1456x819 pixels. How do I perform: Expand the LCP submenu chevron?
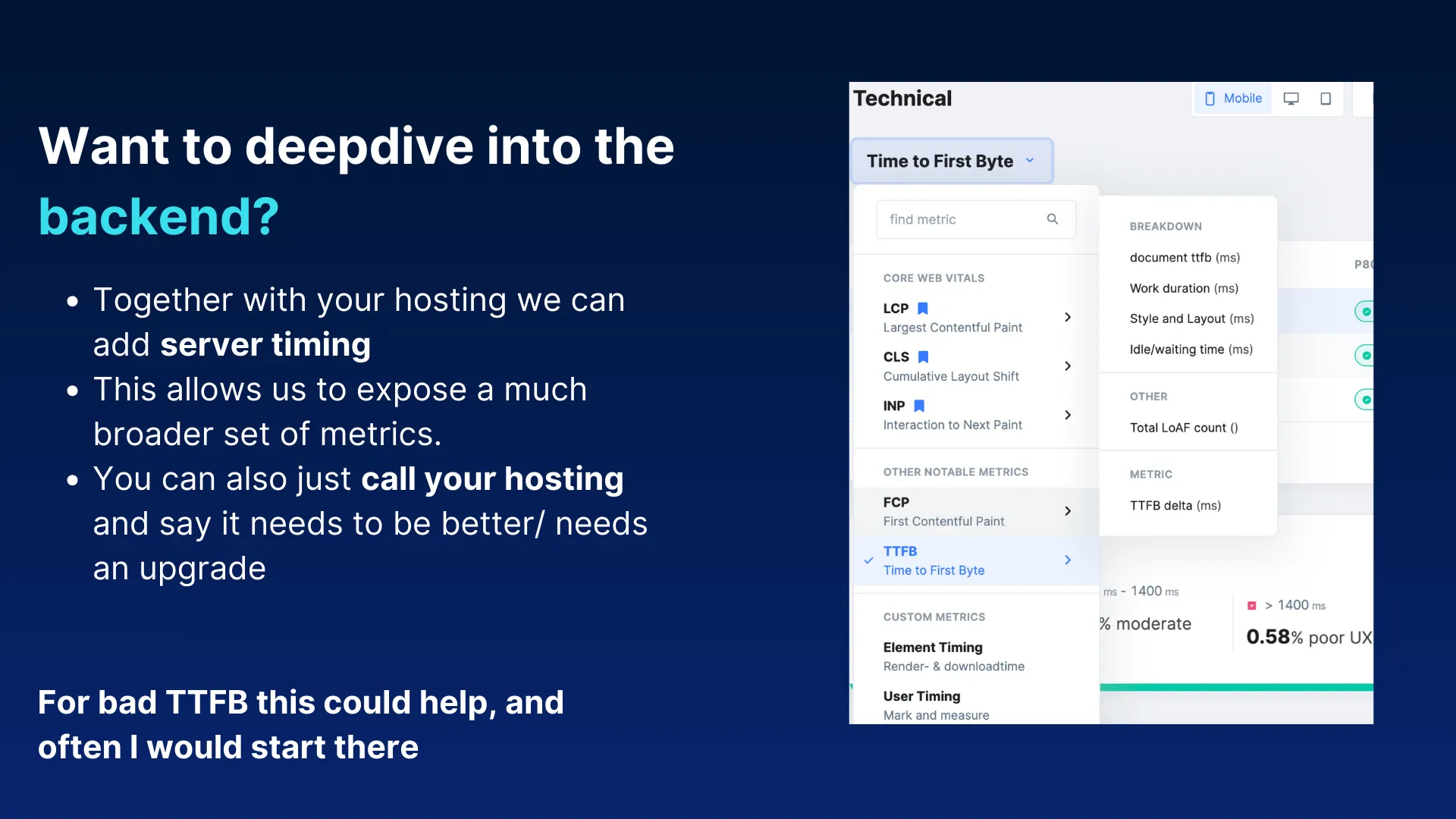[1068, 317]
